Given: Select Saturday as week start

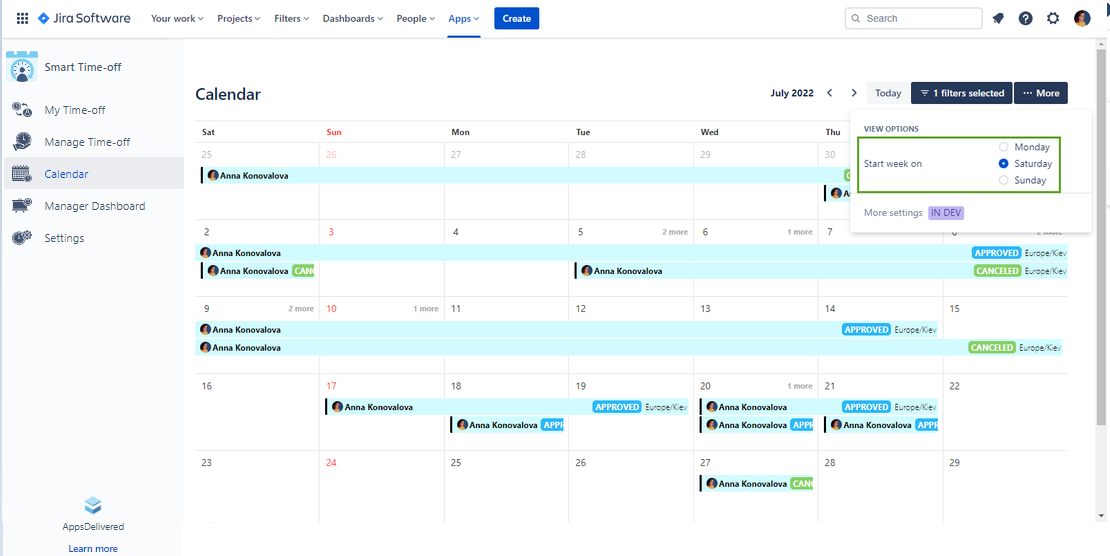Looking at the screenshot, I should [1004, 163].
